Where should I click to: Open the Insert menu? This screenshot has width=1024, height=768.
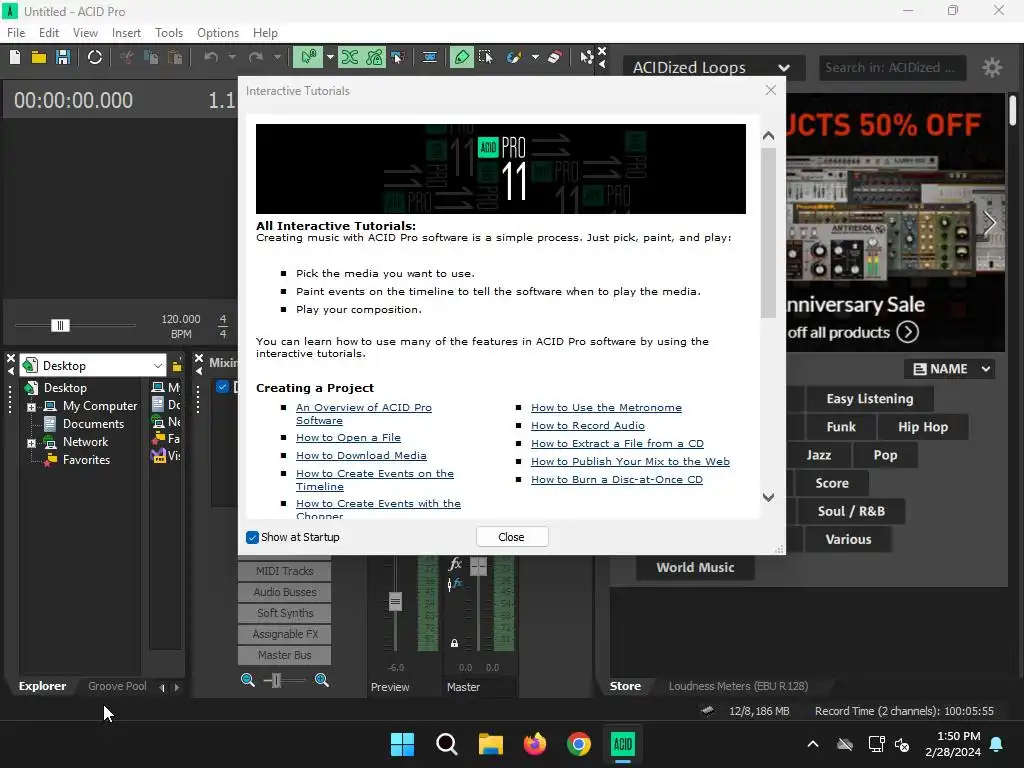pyautogui.click(x=126, y=33)
